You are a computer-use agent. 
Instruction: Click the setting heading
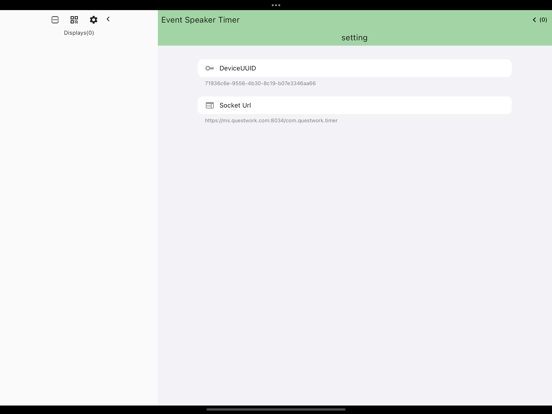355,38
